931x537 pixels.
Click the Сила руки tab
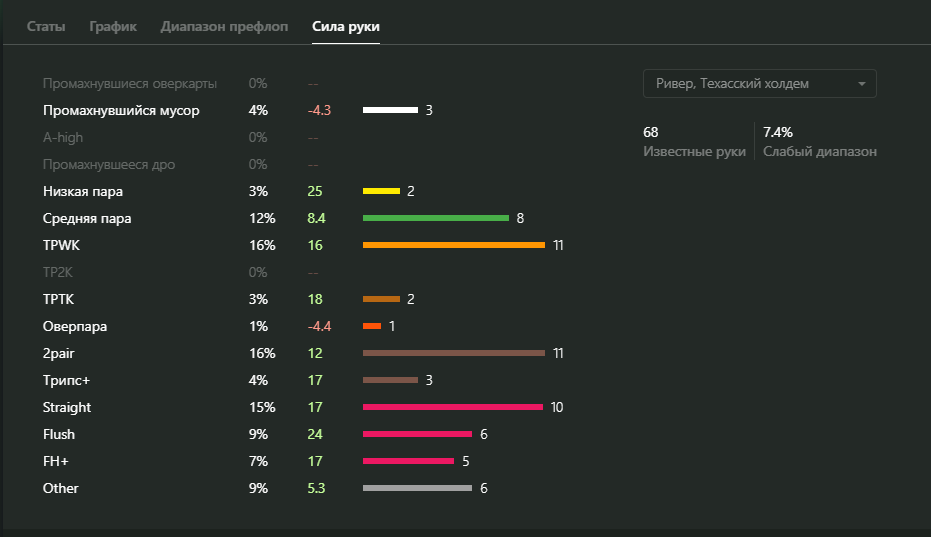tap(346, 26)
